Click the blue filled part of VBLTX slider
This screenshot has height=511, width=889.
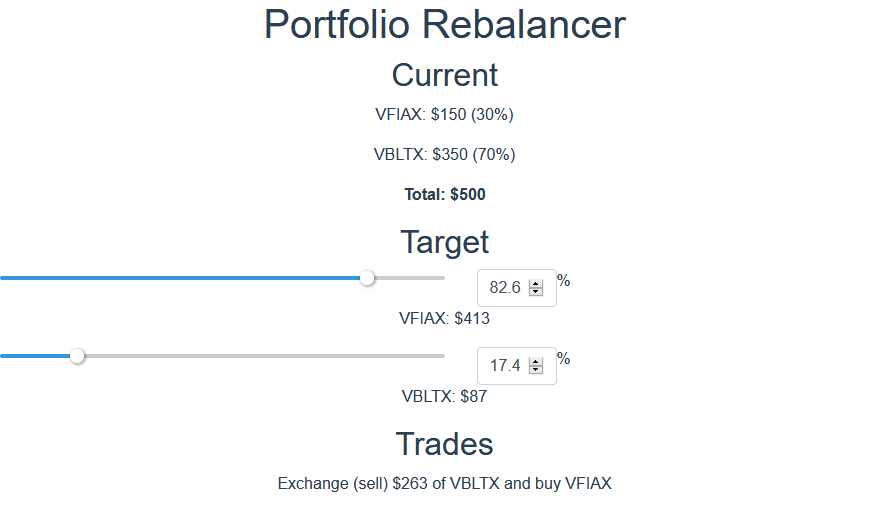point(35,356)
